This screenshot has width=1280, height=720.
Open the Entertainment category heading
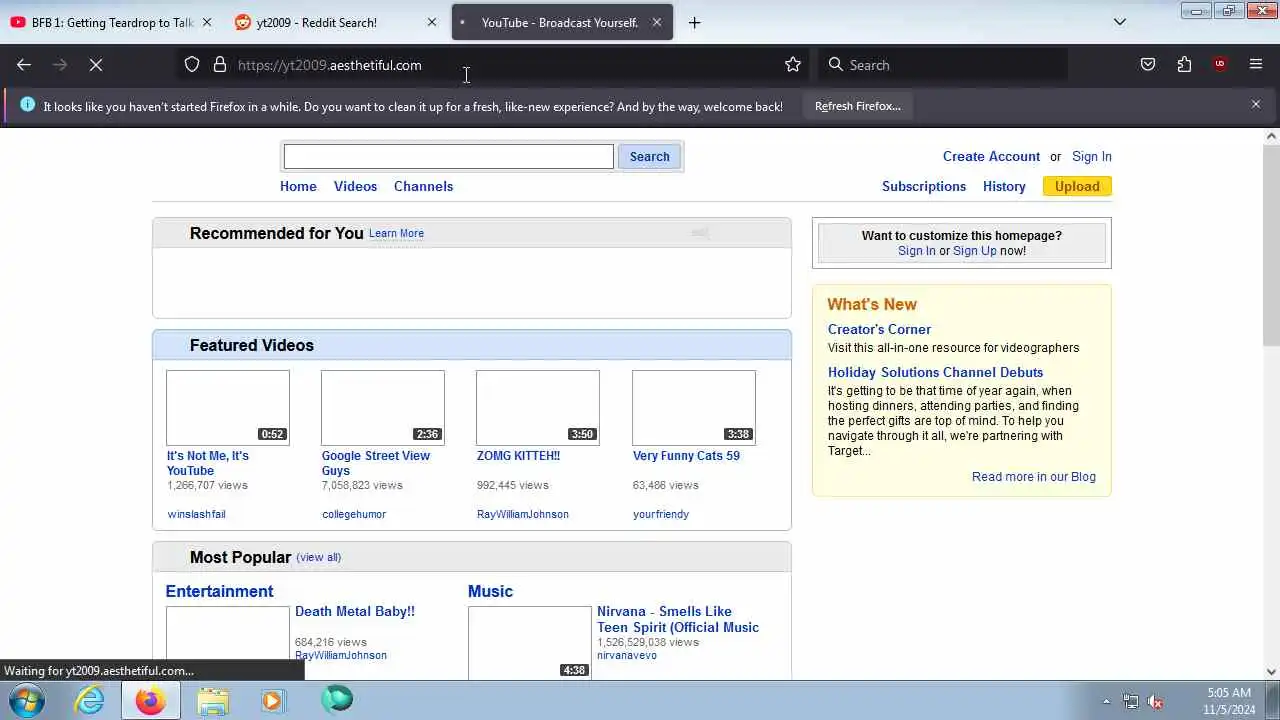coord(219,591)
